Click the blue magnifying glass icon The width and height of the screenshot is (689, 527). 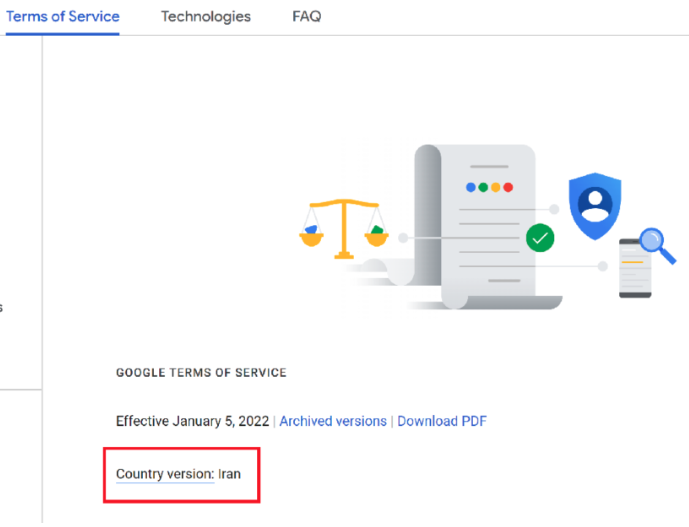657,245
